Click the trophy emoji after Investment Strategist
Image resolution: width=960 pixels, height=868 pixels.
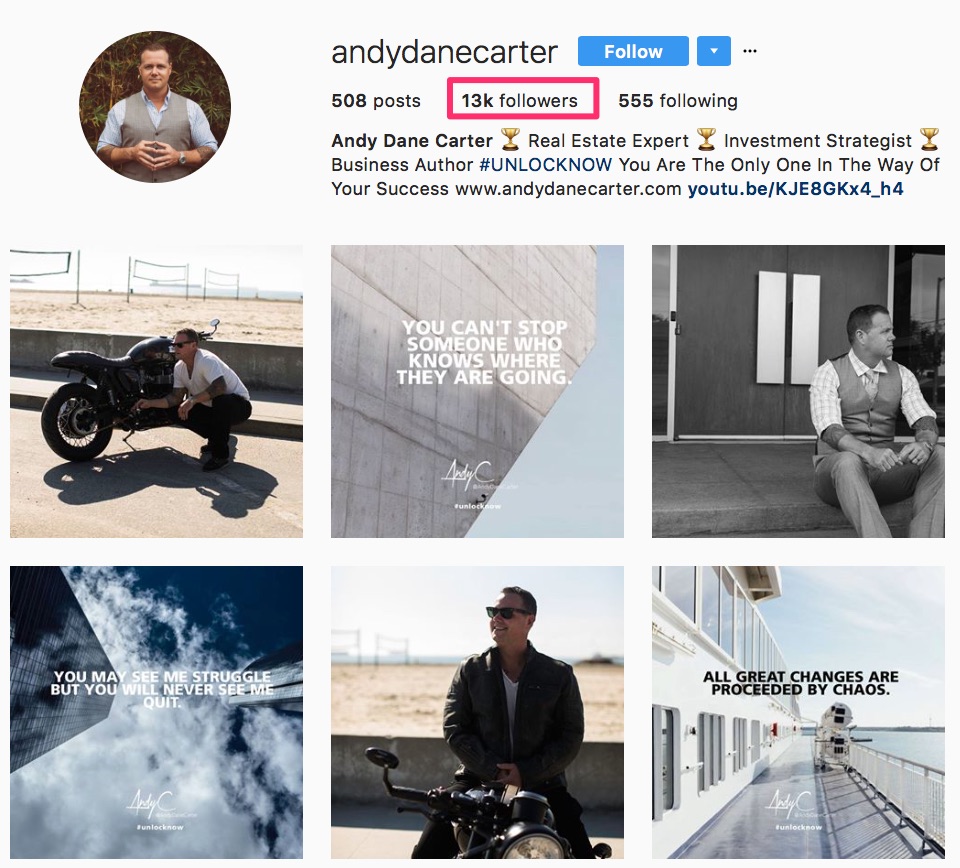point(929,140)
